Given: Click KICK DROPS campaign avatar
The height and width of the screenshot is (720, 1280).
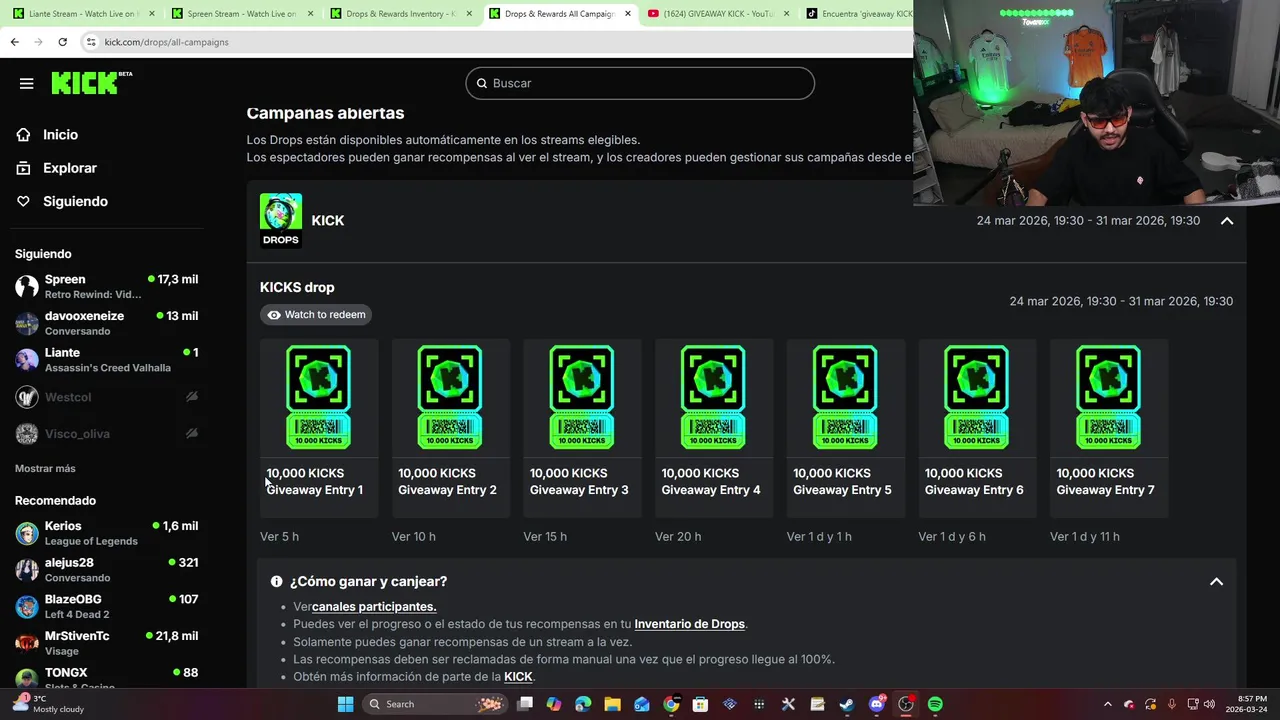Looking at the screenshot, I should (x=280, y=220).
